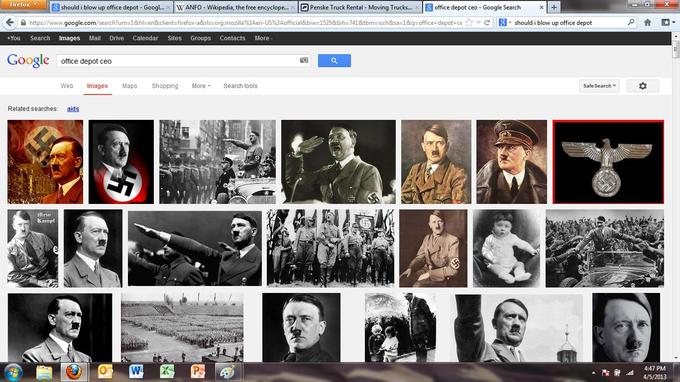This screenshot has height=382, width=680.
Task: Expand the SafeSearch dropdown
Action: [x=599, y=86]
